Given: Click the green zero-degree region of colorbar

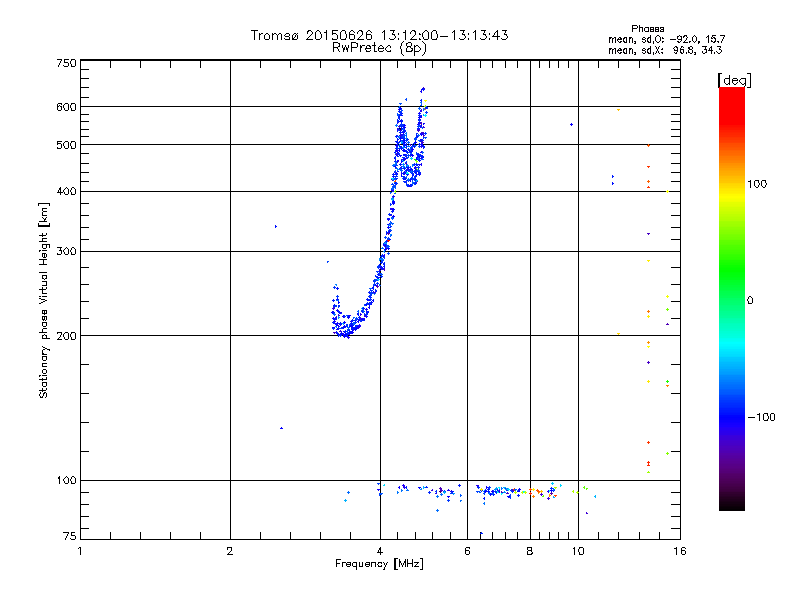Looking at the screenshot, I should coord(732,300).
